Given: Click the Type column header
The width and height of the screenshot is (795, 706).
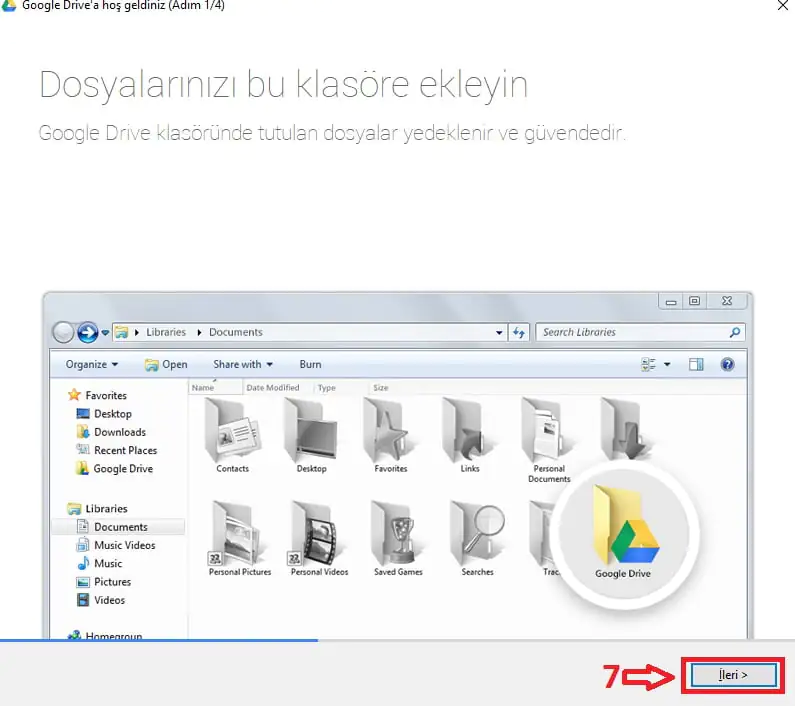Looking at the screenshot, I should click(x=327, y=387).
